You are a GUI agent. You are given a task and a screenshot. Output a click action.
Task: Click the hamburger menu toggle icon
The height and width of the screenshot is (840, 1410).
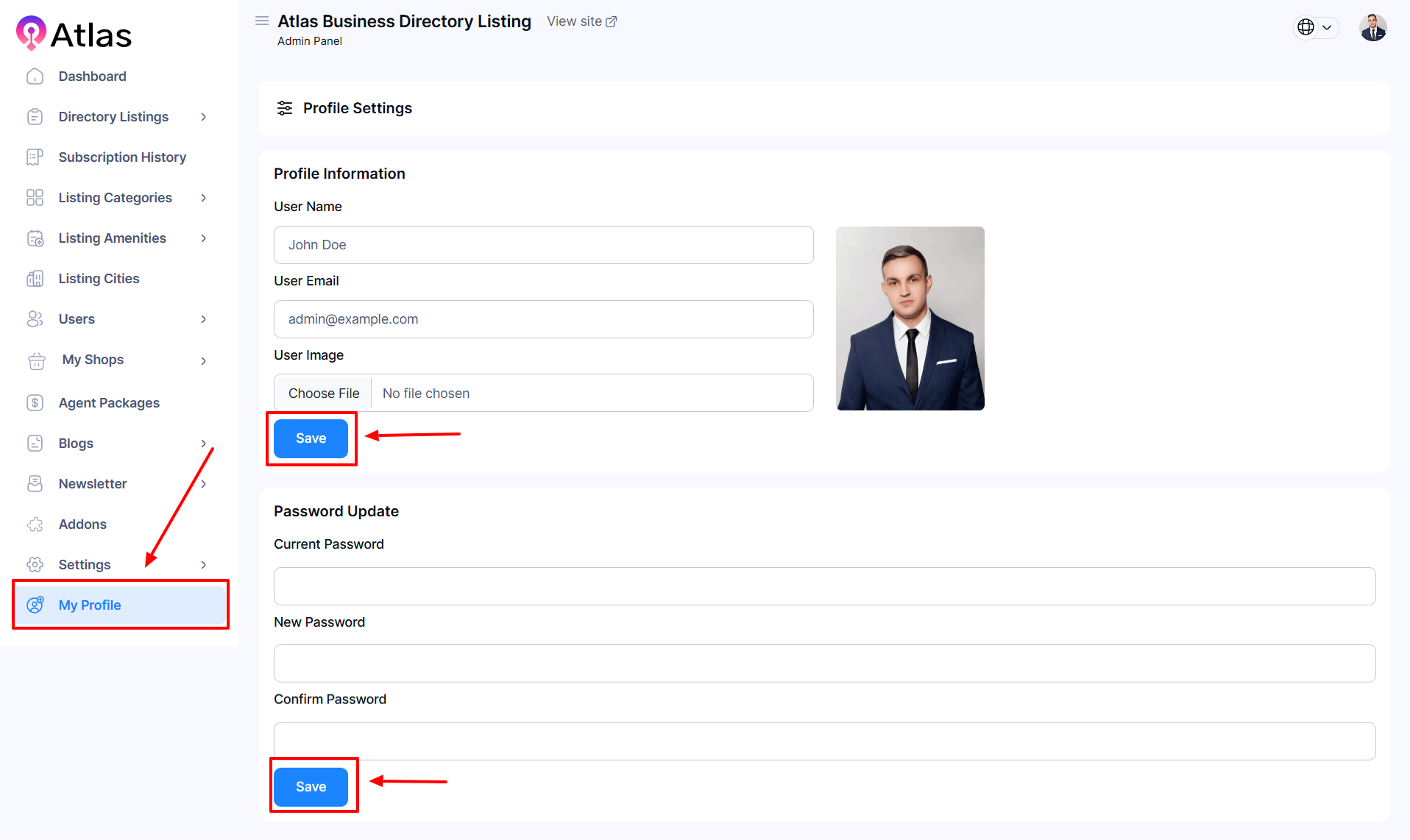tap(262, 21)
